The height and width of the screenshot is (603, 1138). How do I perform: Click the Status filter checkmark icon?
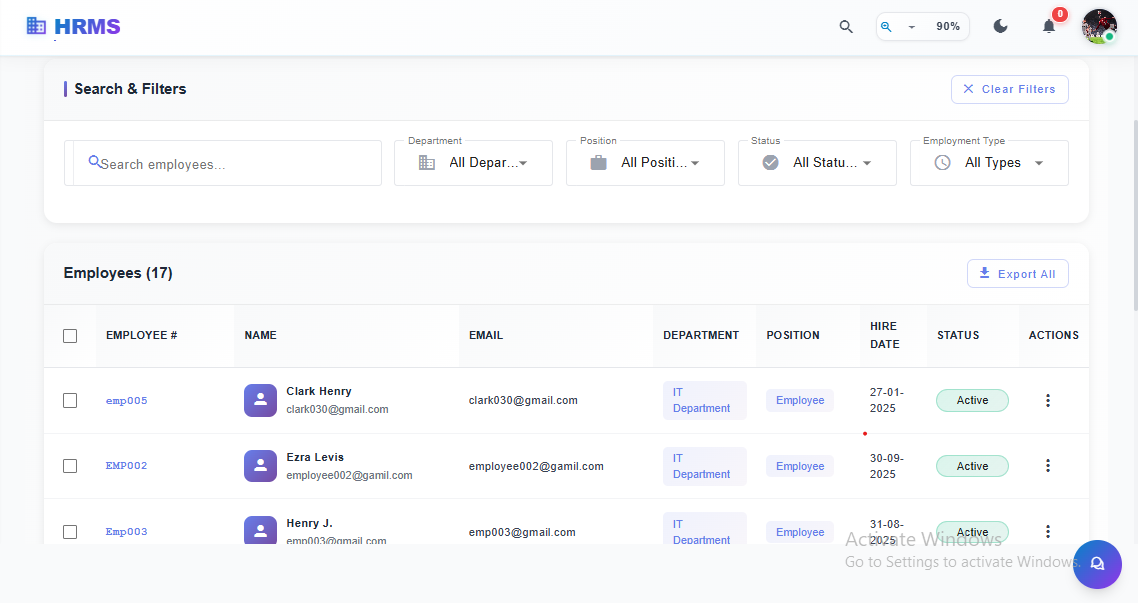point(771,163)
